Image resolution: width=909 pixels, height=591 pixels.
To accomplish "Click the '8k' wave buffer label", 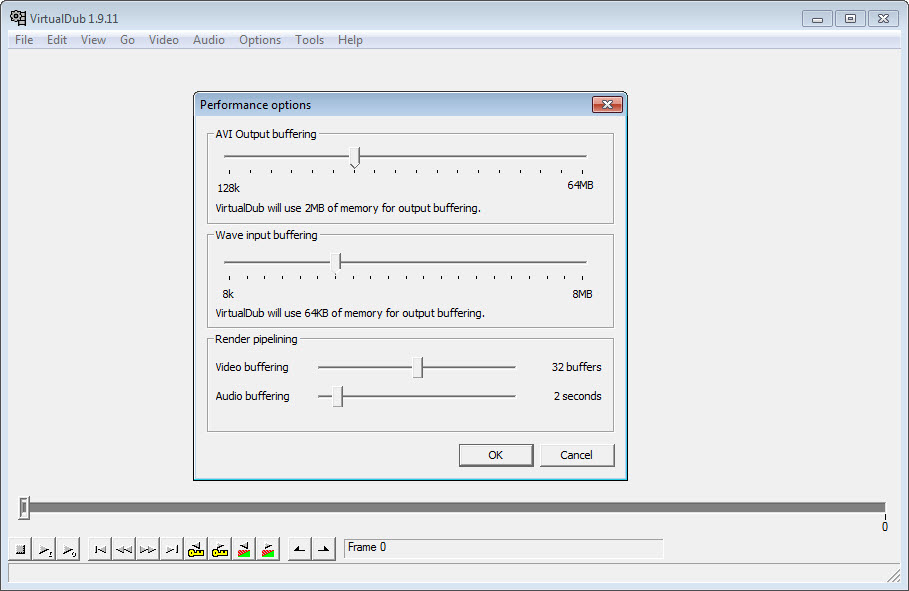I will point(228,294).
